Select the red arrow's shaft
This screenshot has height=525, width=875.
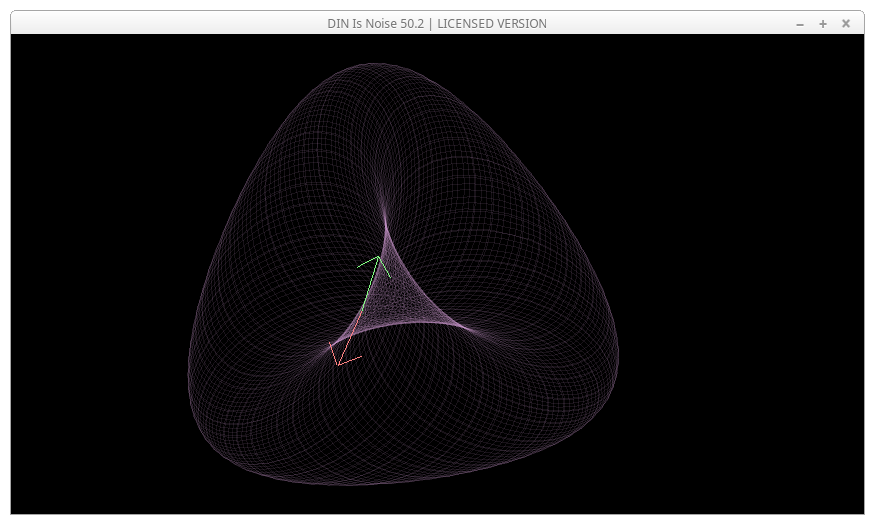pos(350,338)
